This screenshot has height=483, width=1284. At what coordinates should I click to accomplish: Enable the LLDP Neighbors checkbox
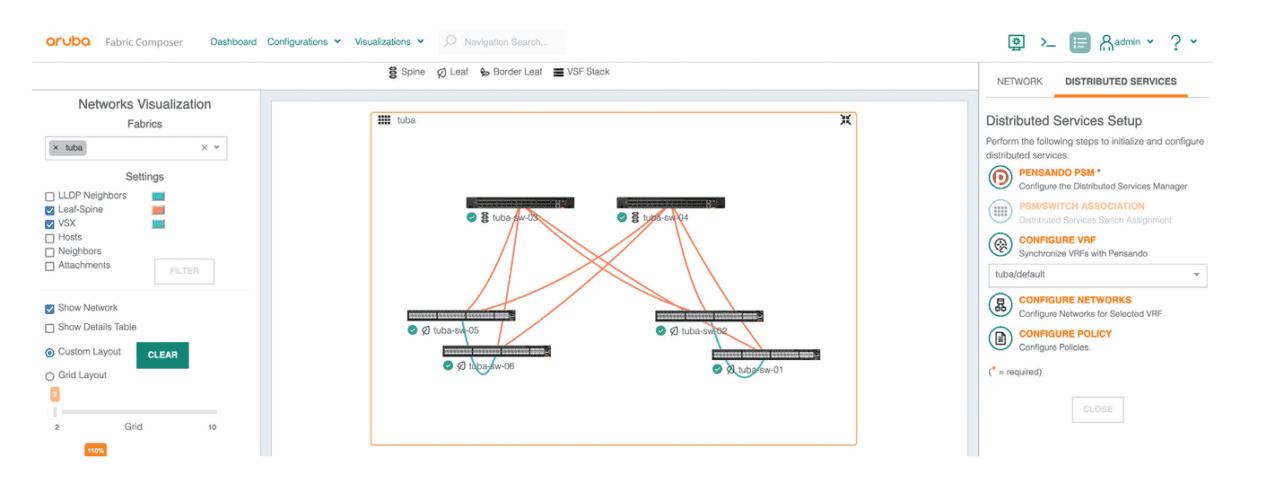click(50, 196)
